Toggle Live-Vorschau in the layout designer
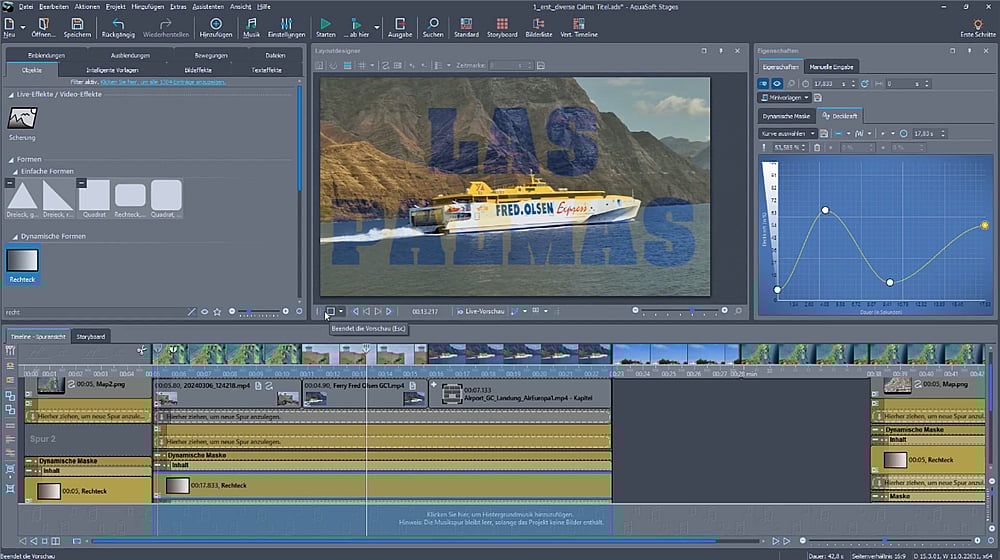 point(480,312)
